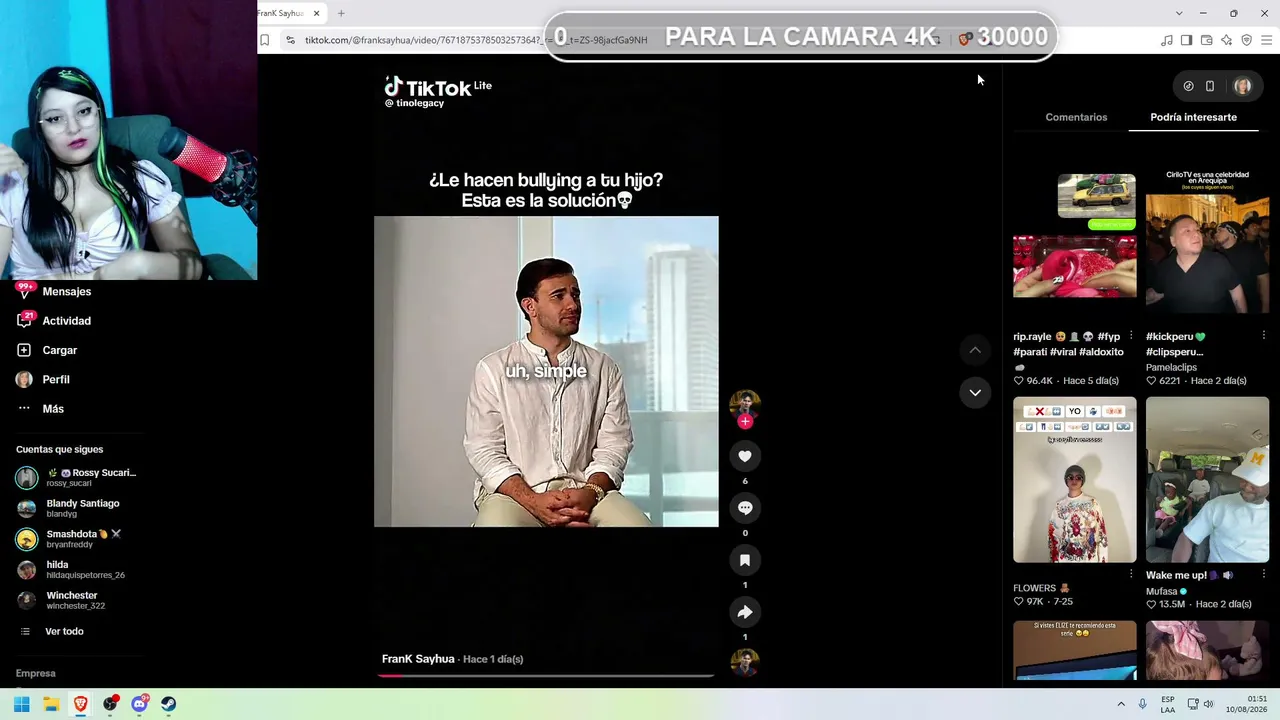Toggle the microphone tray icon

[1142, 704]
